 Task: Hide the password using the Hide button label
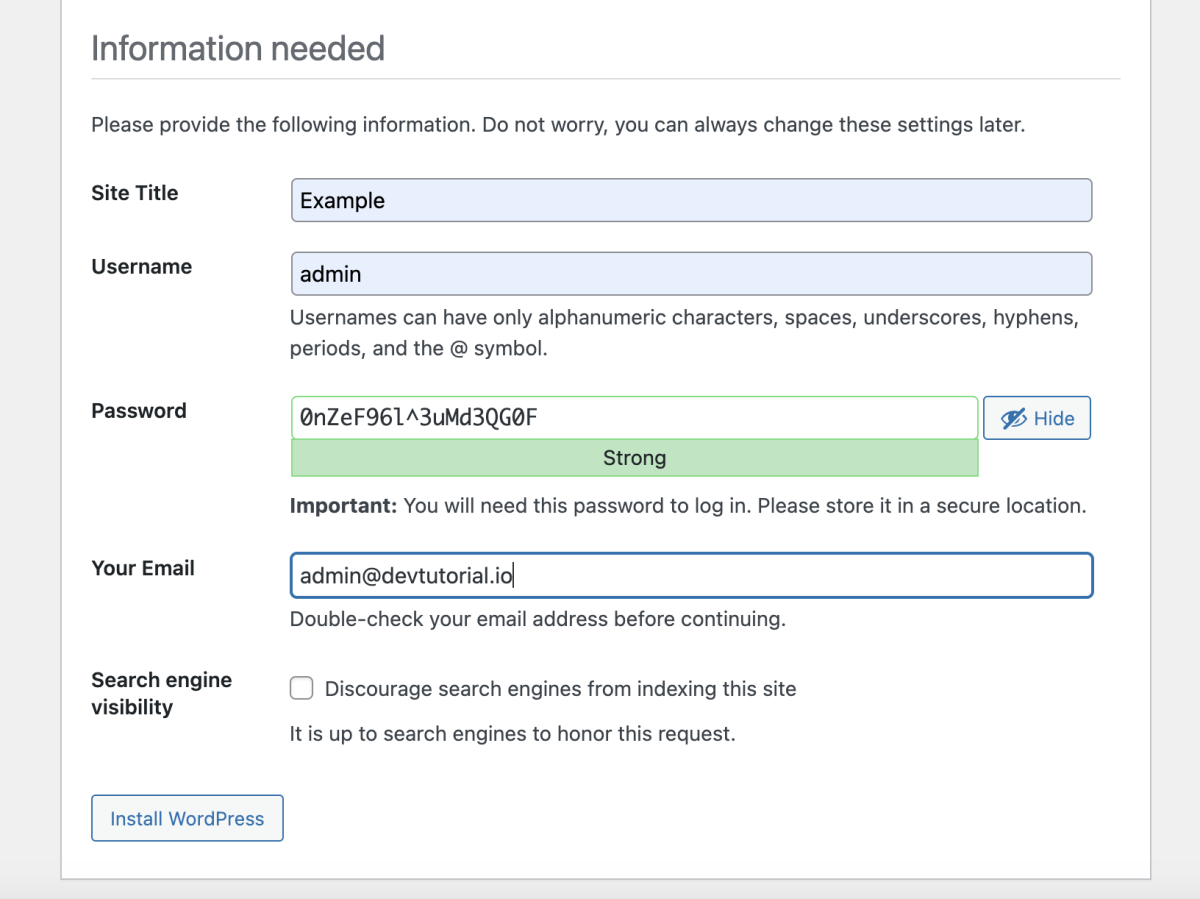click(x=1054, y=418)
